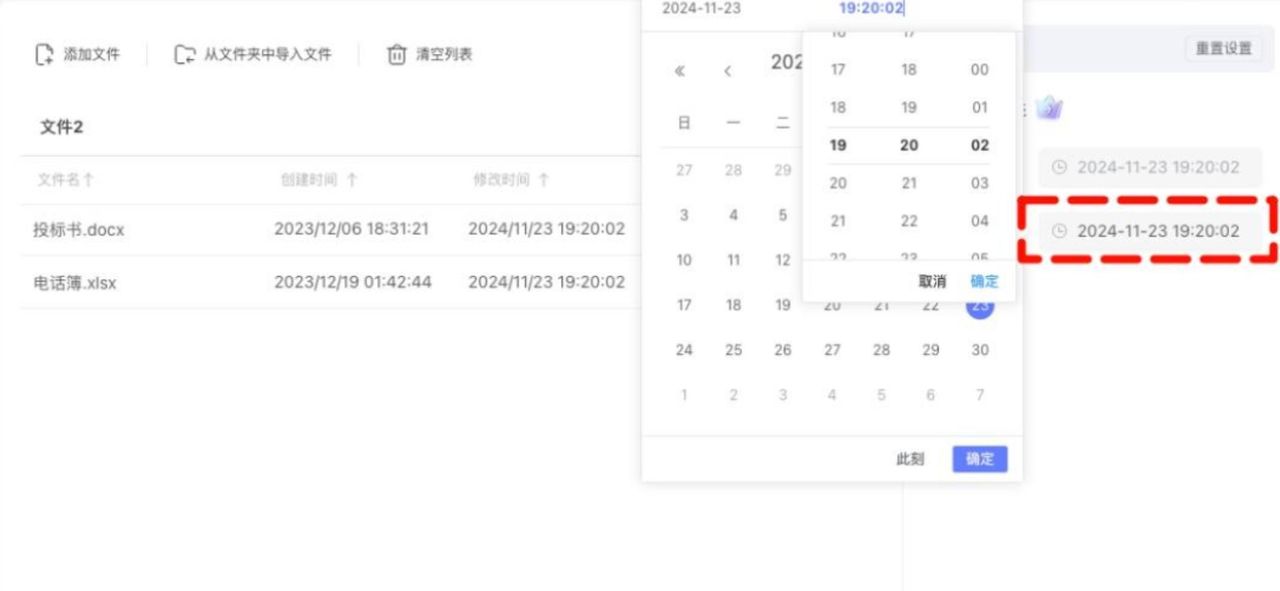Click the lower 2024-11-23 19:20:02 datetime field
This screenshot has height=591, width=1280.
pos(1150,231)
